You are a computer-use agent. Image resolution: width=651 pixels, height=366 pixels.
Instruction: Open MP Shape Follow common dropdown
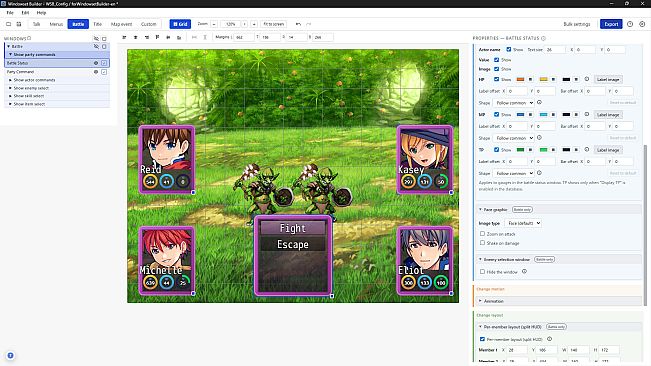tap(514, 138)
